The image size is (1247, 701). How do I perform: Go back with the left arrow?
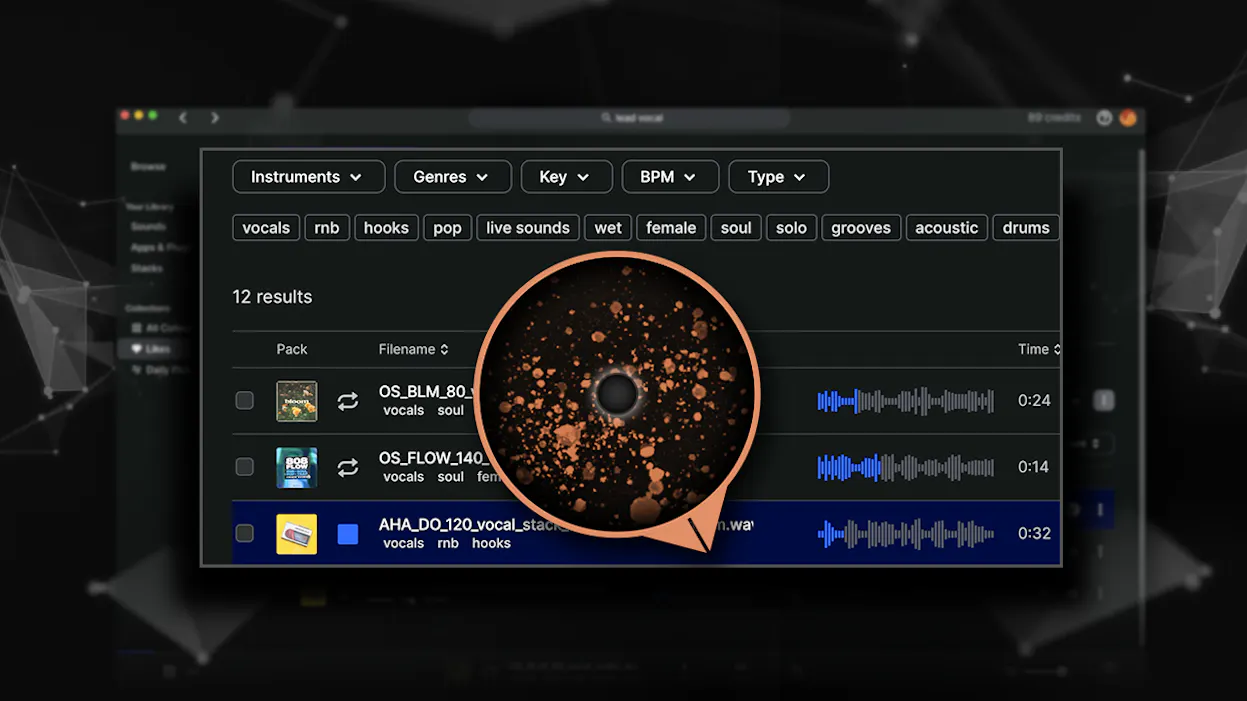(182, 118)
